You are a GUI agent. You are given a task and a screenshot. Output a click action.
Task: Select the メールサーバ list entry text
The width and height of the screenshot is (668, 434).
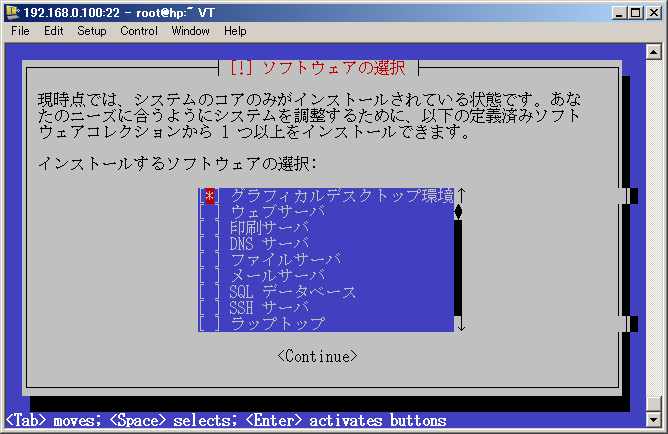(x=278, y=276)
